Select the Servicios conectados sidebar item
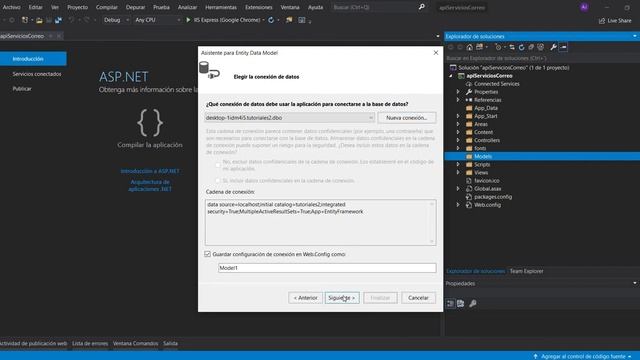Screen dimensions: 640x360 (x=37, y=74)
